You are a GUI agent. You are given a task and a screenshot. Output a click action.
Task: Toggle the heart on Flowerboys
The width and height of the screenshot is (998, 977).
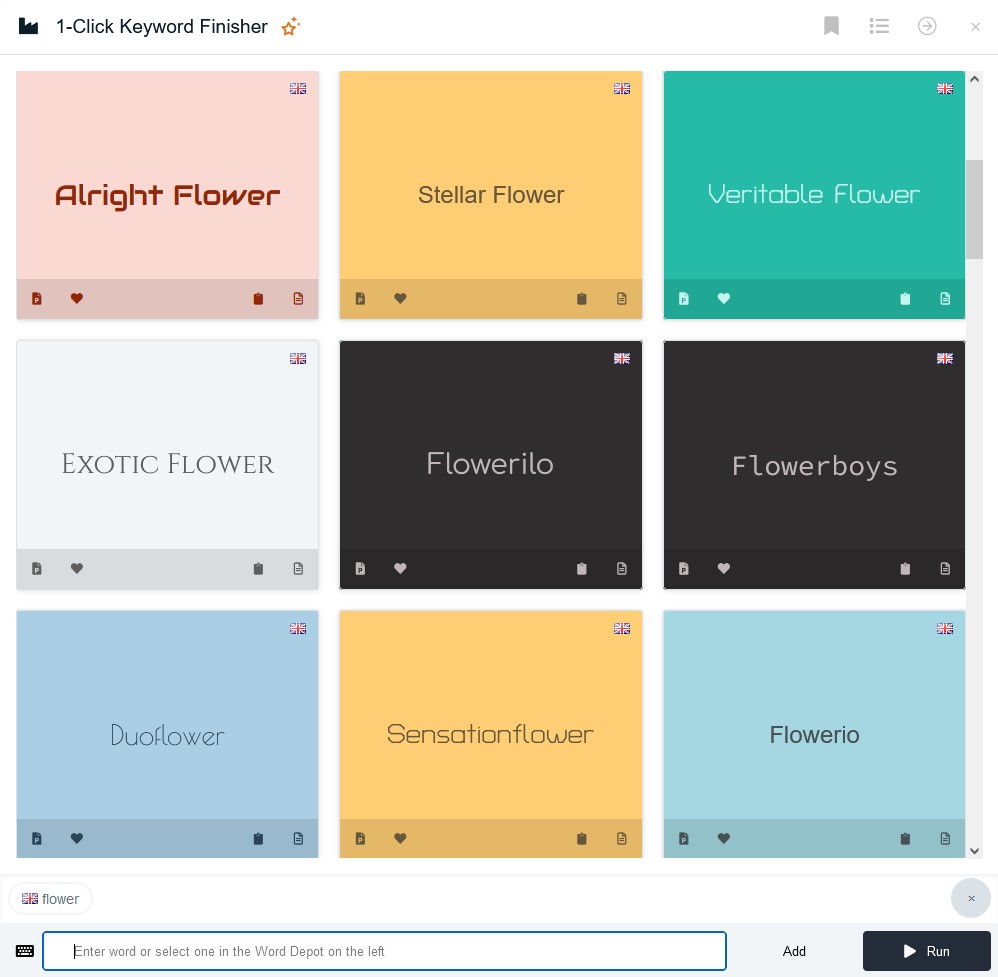click(723, 568)
